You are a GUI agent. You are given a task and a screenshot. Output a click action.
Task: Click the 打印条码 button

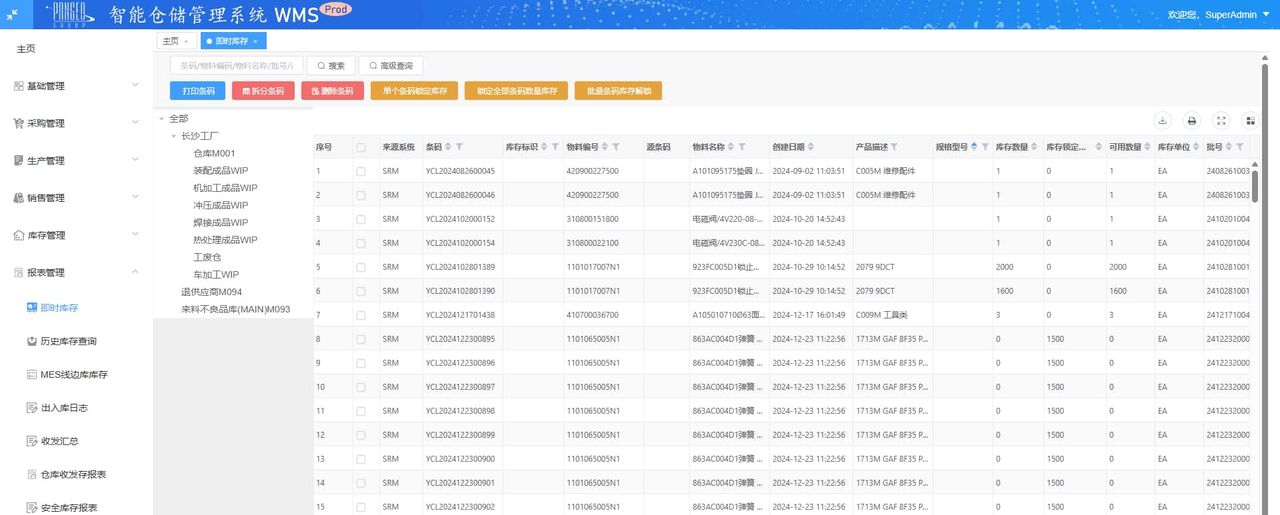click(198, 91)
